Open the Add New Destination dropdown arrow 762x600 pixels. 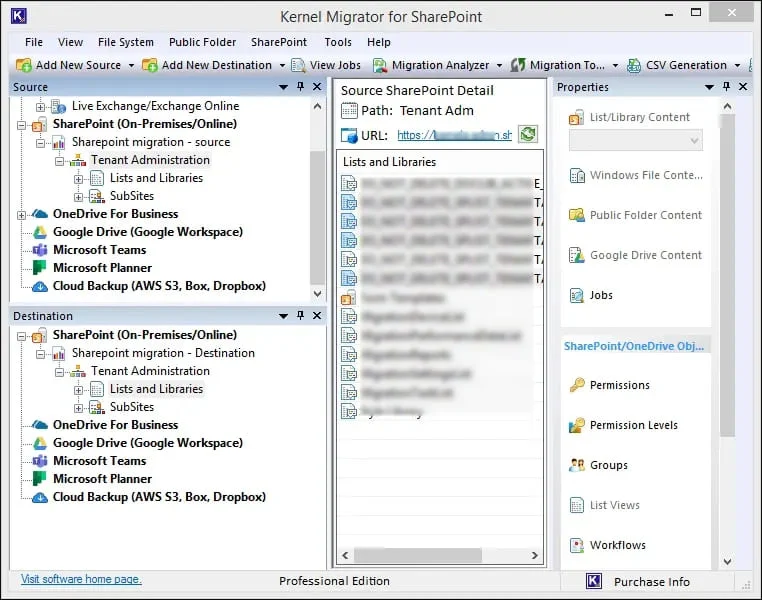[282, 66]
